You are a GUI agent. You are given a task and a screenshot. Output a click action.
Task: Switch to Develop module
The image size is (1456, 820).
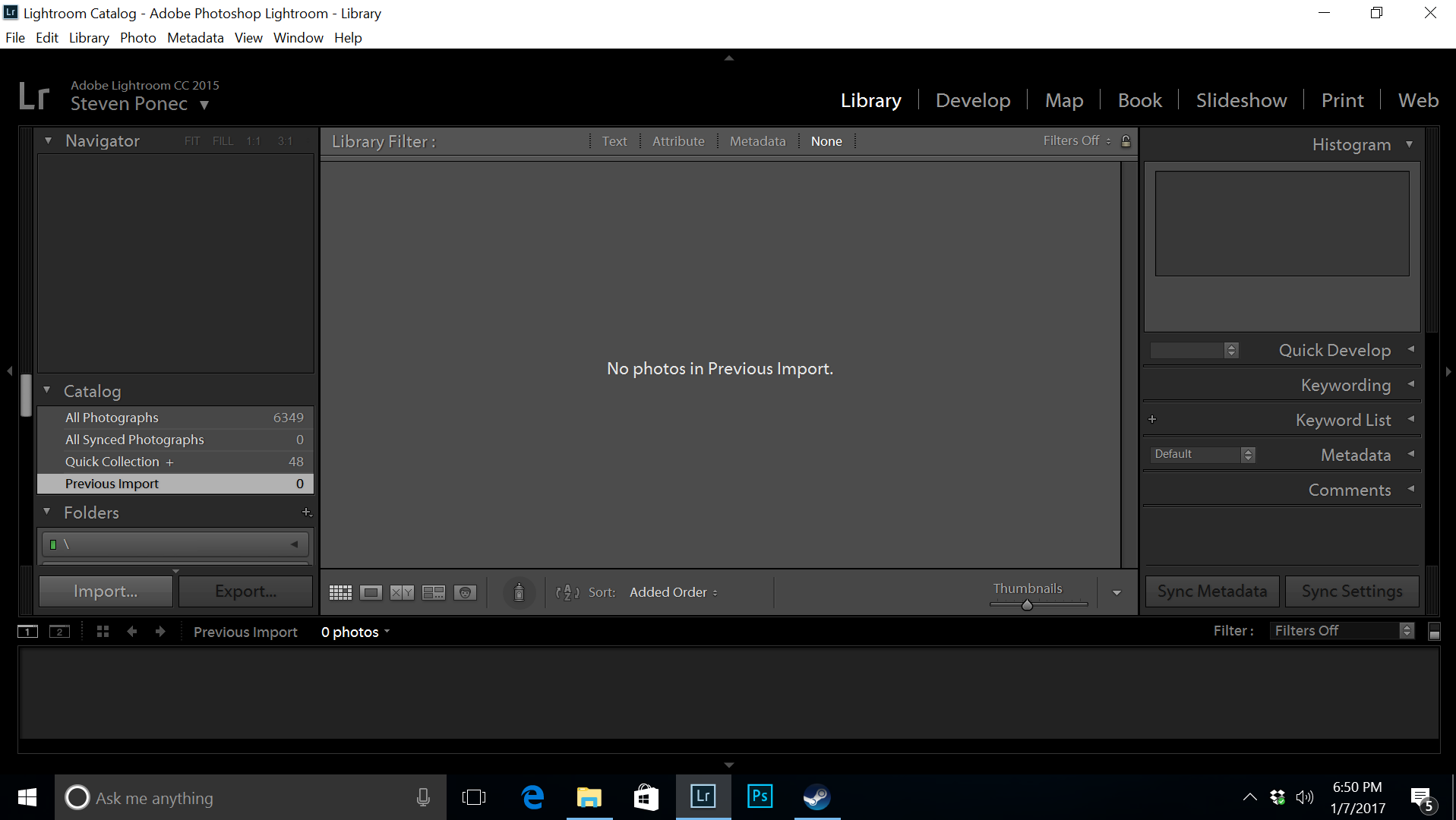(973, 100)
